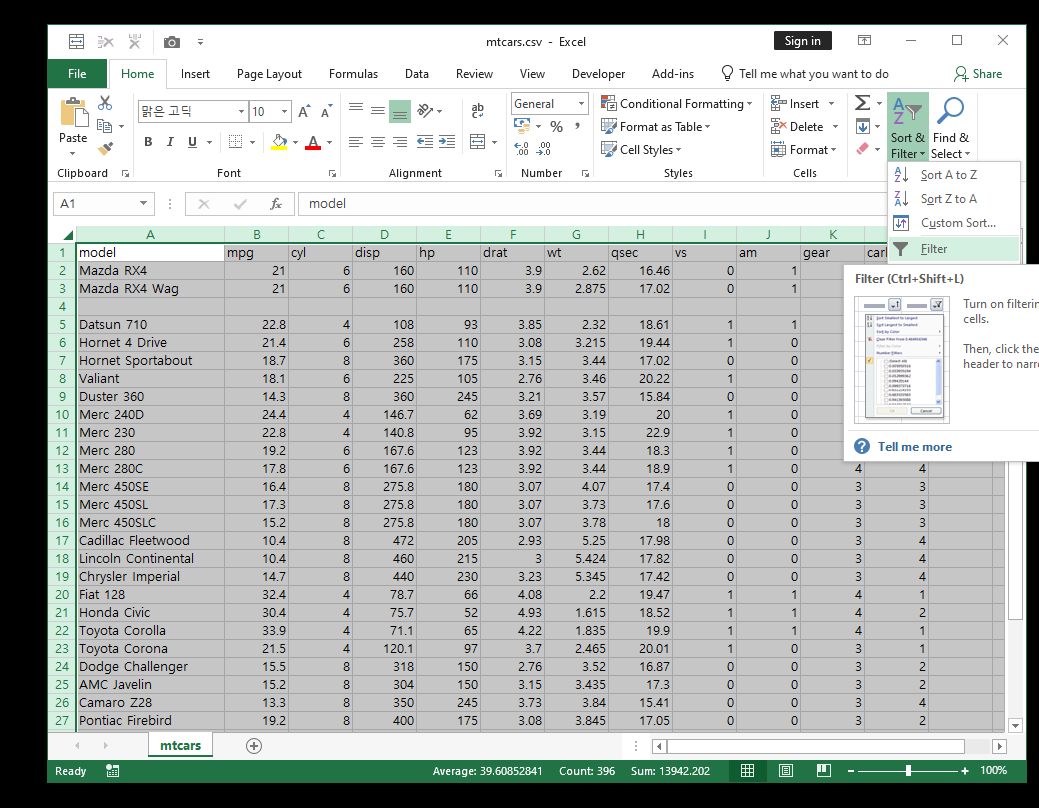
Task: Toggle Middle Align vertical alignment
Action: (x=378, y=110)
